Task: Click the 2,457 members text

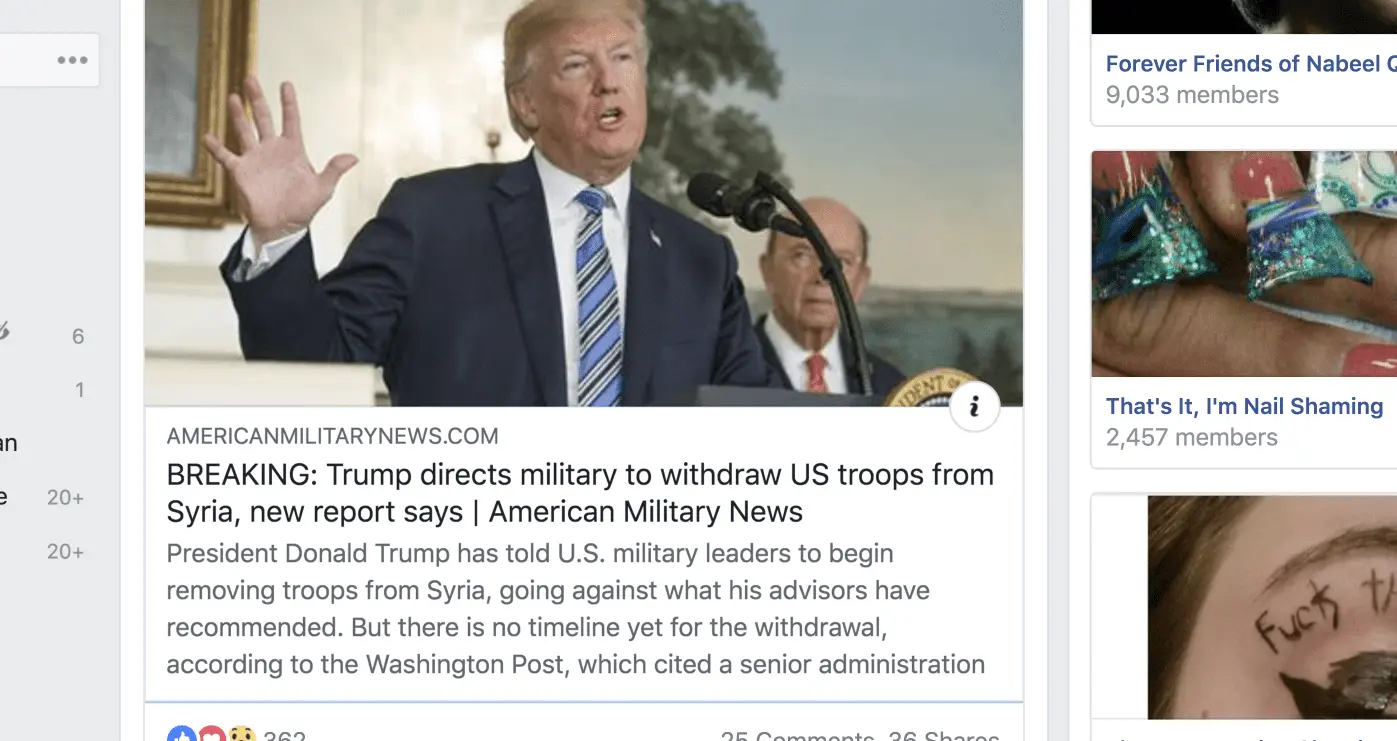Action: pos(1192,437)
